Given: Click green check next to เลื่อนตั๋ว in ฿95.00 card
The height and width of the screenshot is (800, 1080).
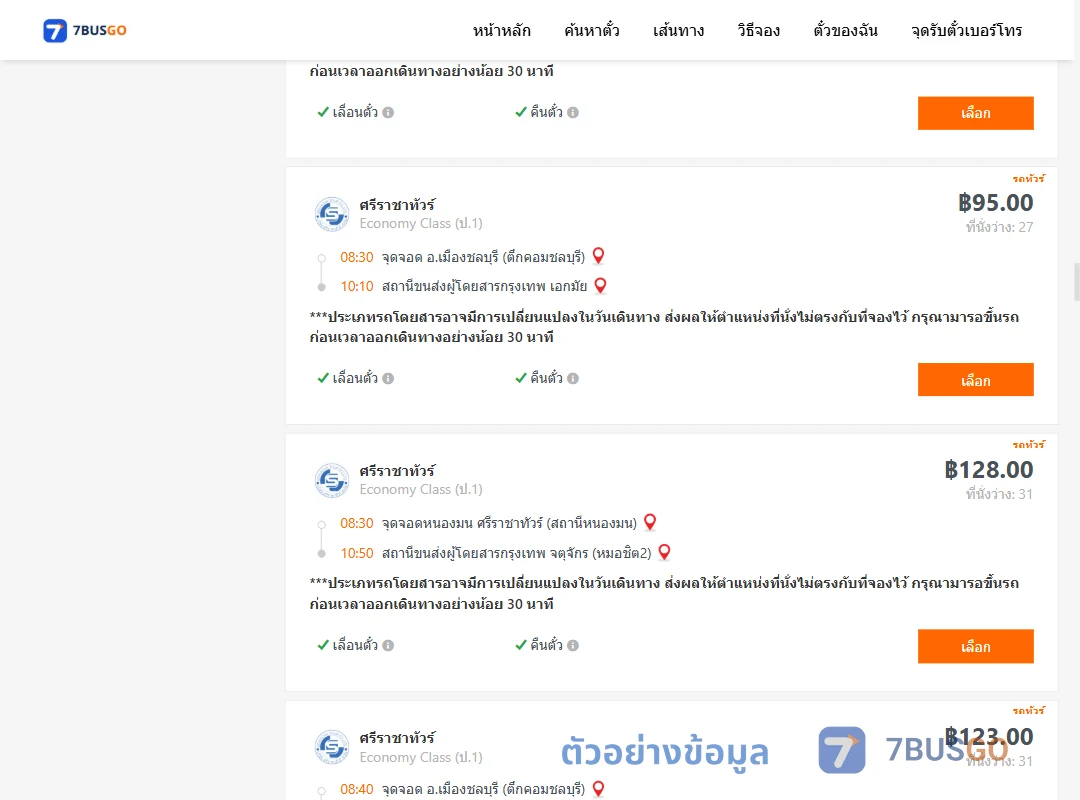Looking at the screenshot, I should [322, 378].
